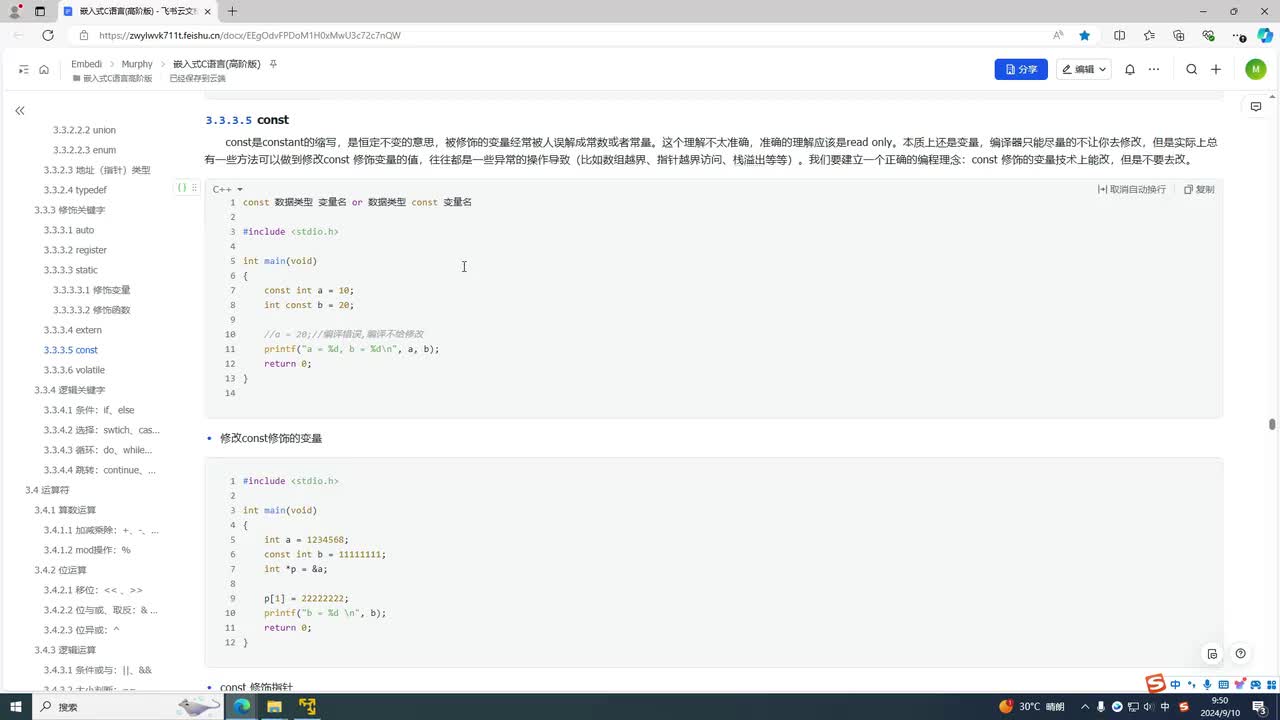The image size is (1280, 720).
Task: Jump to 3.4.2.3 位异或：^ entry
Action: pos(81,630)
